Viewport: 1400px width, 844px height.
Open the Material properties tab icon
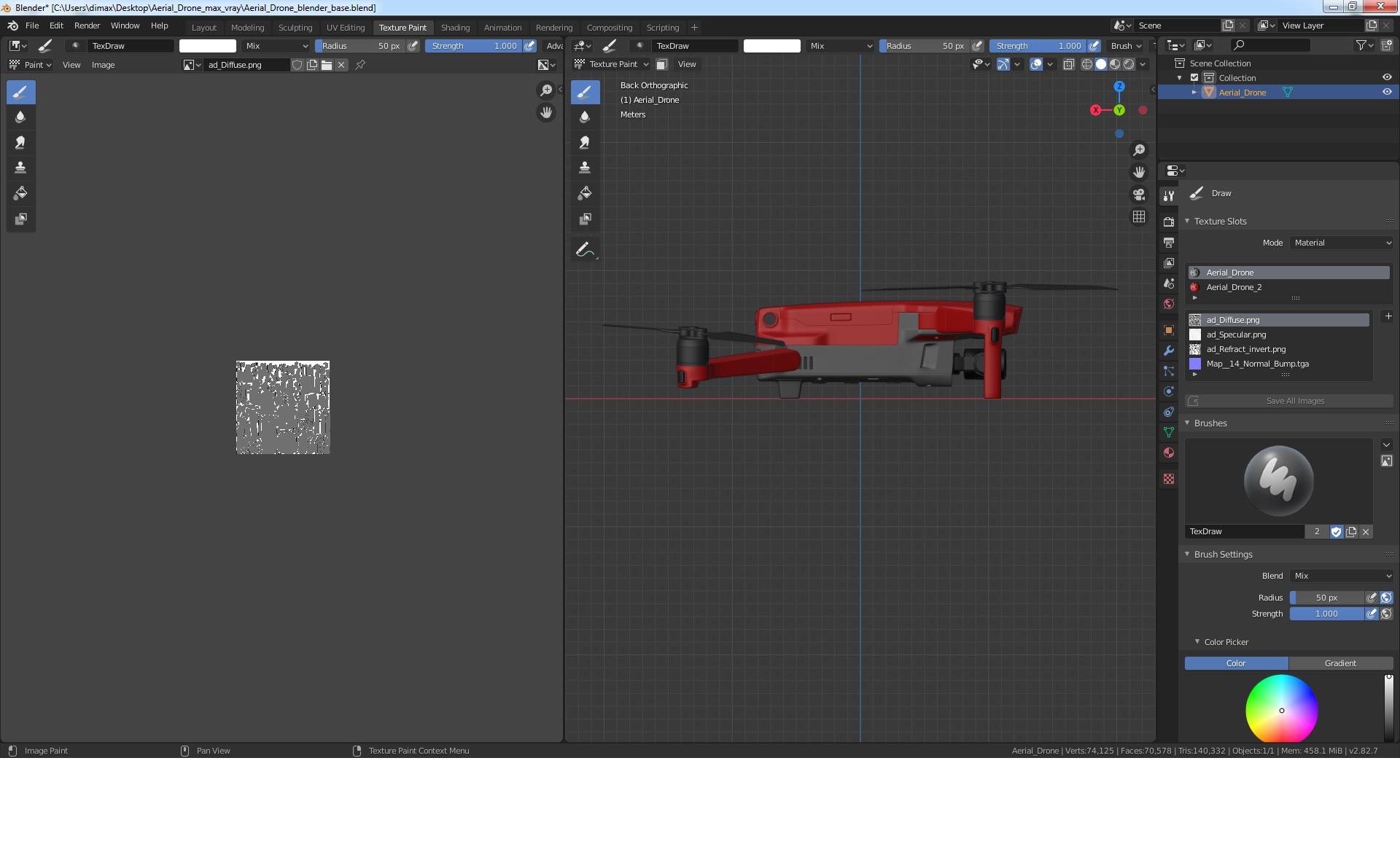tap(1169, 453)
